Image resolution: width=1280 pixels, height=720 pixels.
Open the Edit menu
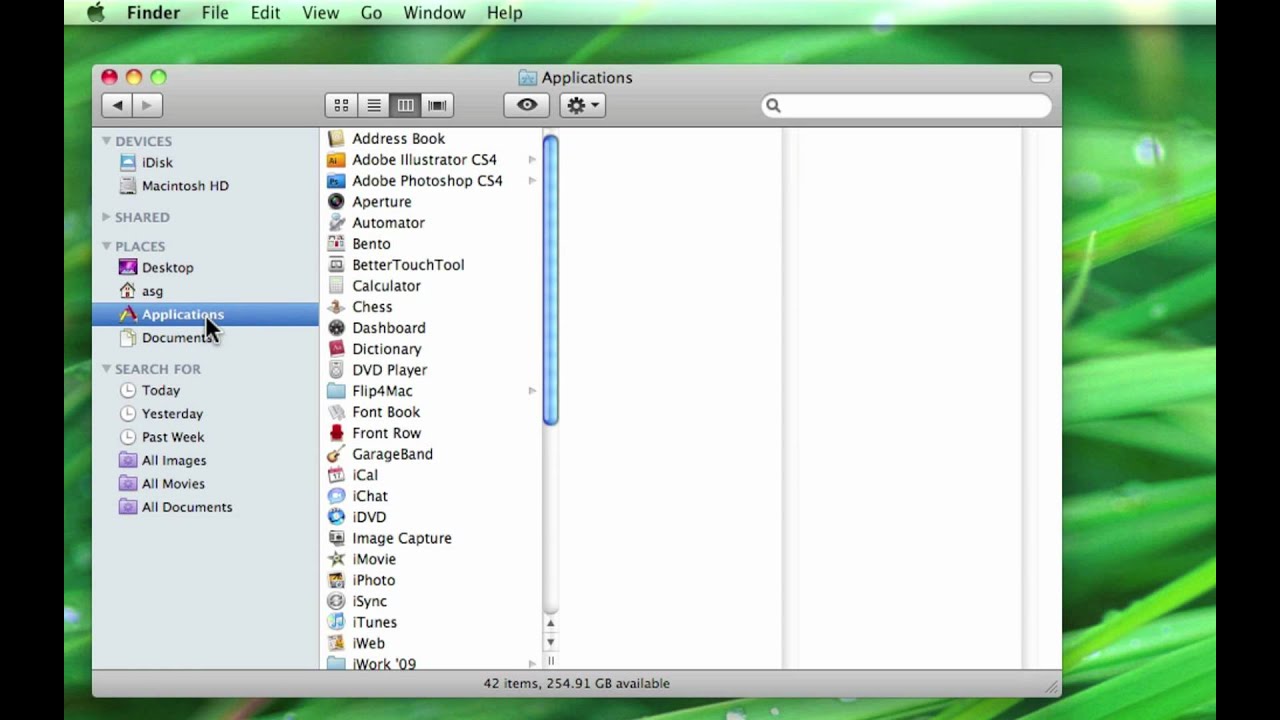(265, 13)
